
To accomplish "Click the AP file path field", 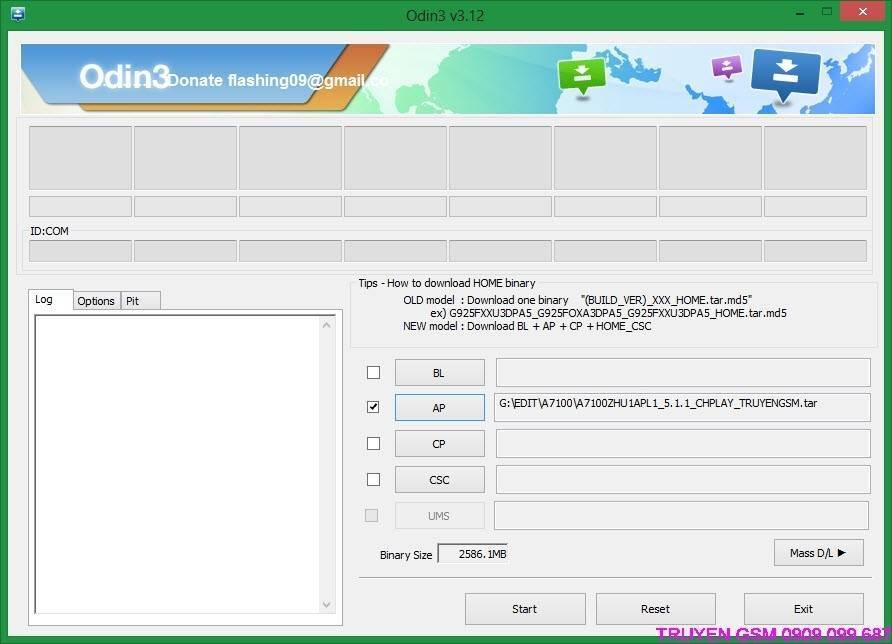I will click(x=682, y=407).
